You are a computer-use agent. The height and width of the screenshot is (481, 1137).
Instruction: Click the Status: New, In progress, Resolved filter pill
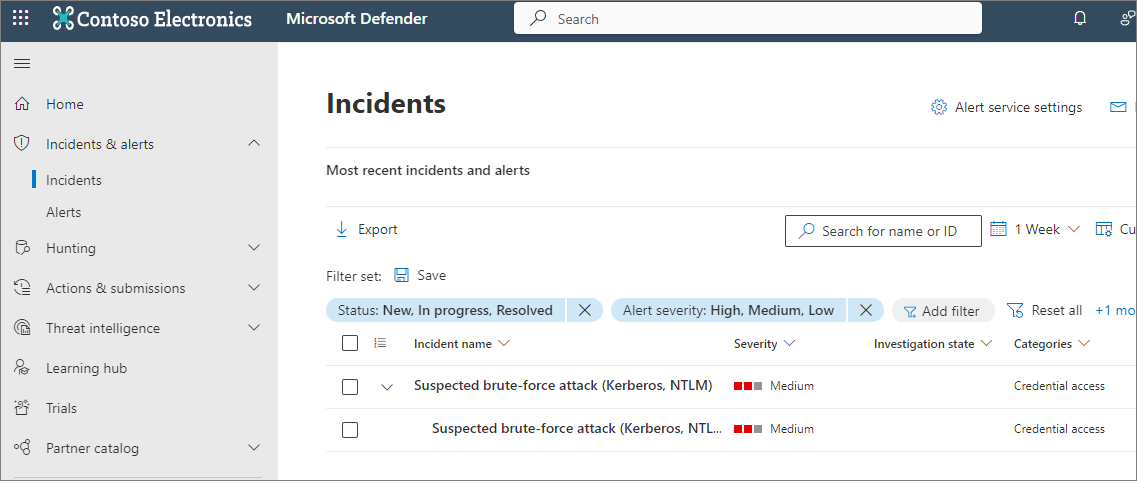(446, 311)
